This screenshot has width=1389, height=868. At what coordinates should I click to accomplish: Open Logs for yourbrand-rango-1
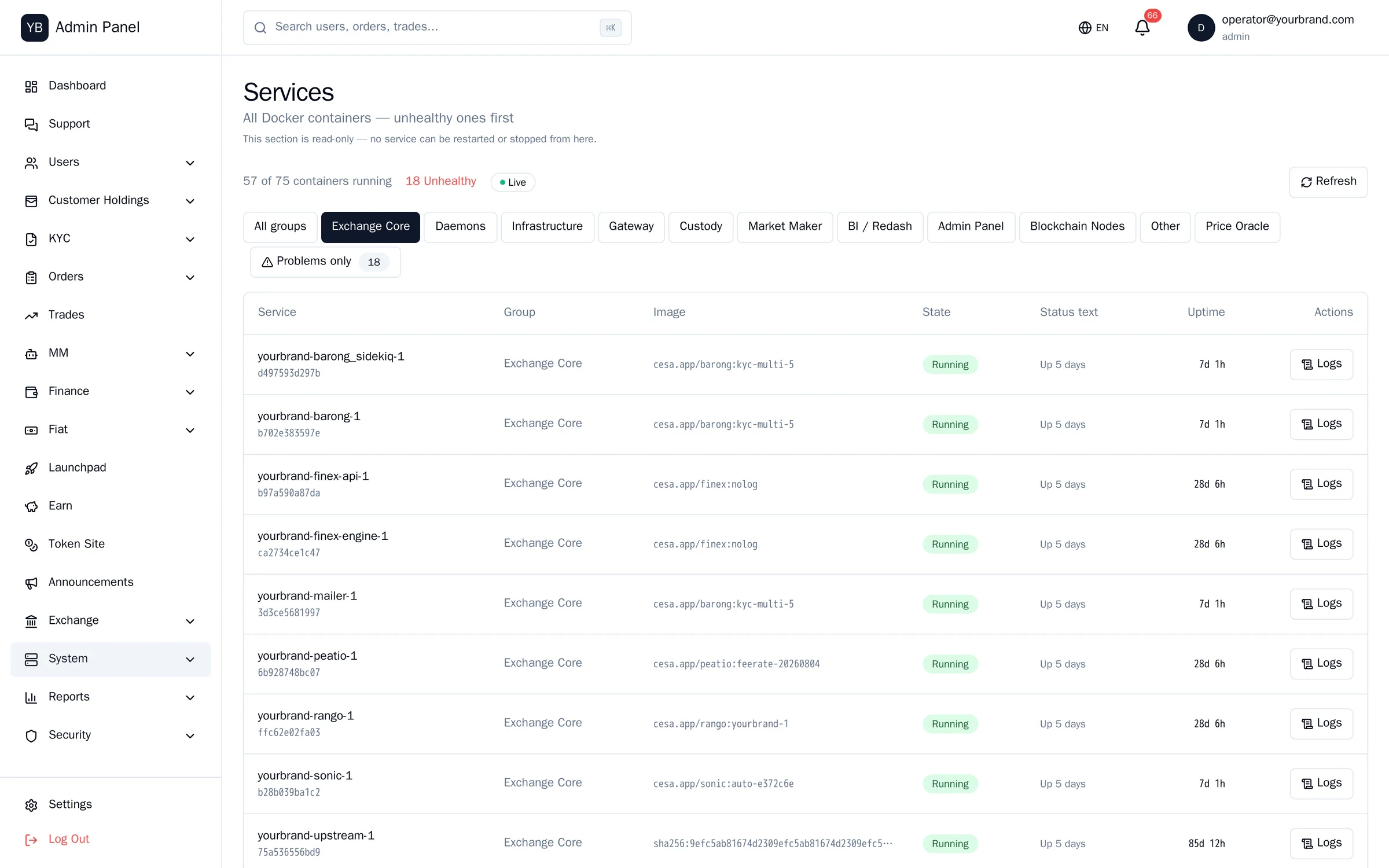[x=1321, y=723]
